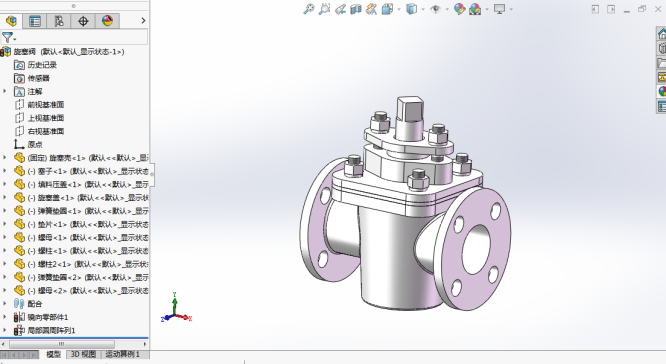Switch to the FeatureManager design tree tab
Image resolution: width=666 pixels, height=364 pixels.
[x=11, y=21]
